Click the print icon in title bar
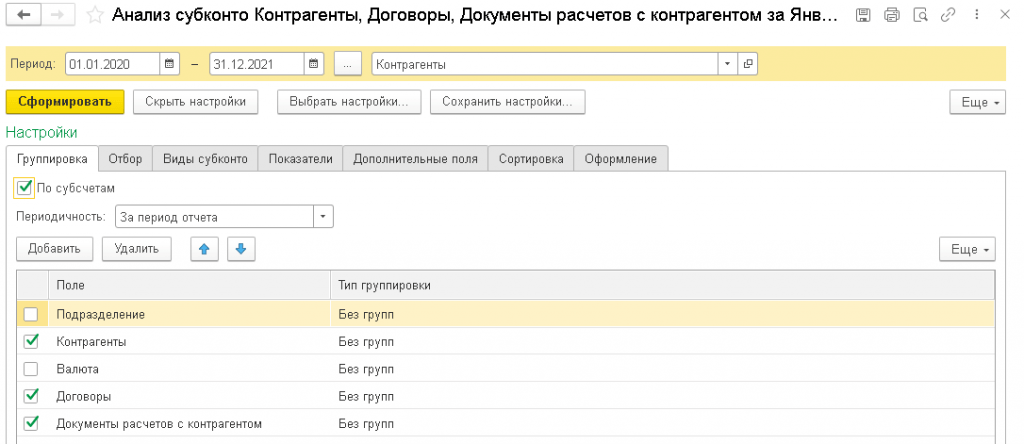 tap(892, 15)
